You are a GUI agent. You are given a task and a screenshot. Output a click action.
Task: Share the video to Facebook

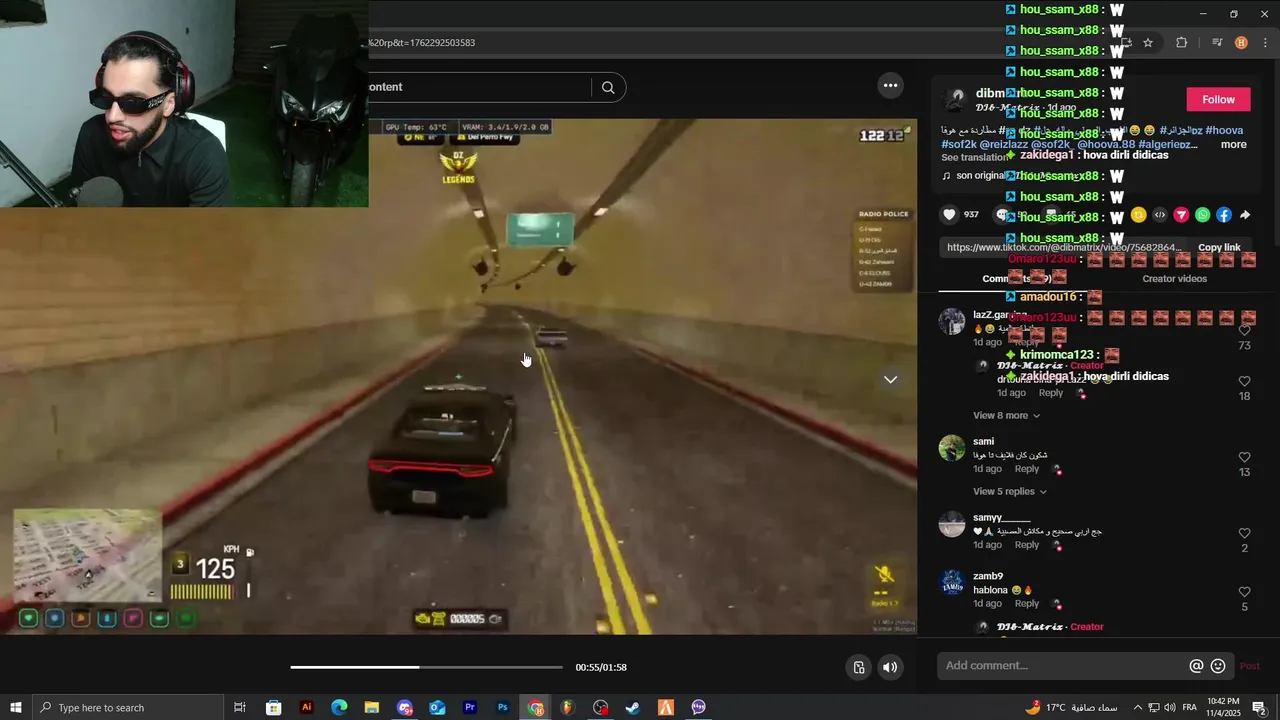pyautogui.click(x=1224, y=215)
